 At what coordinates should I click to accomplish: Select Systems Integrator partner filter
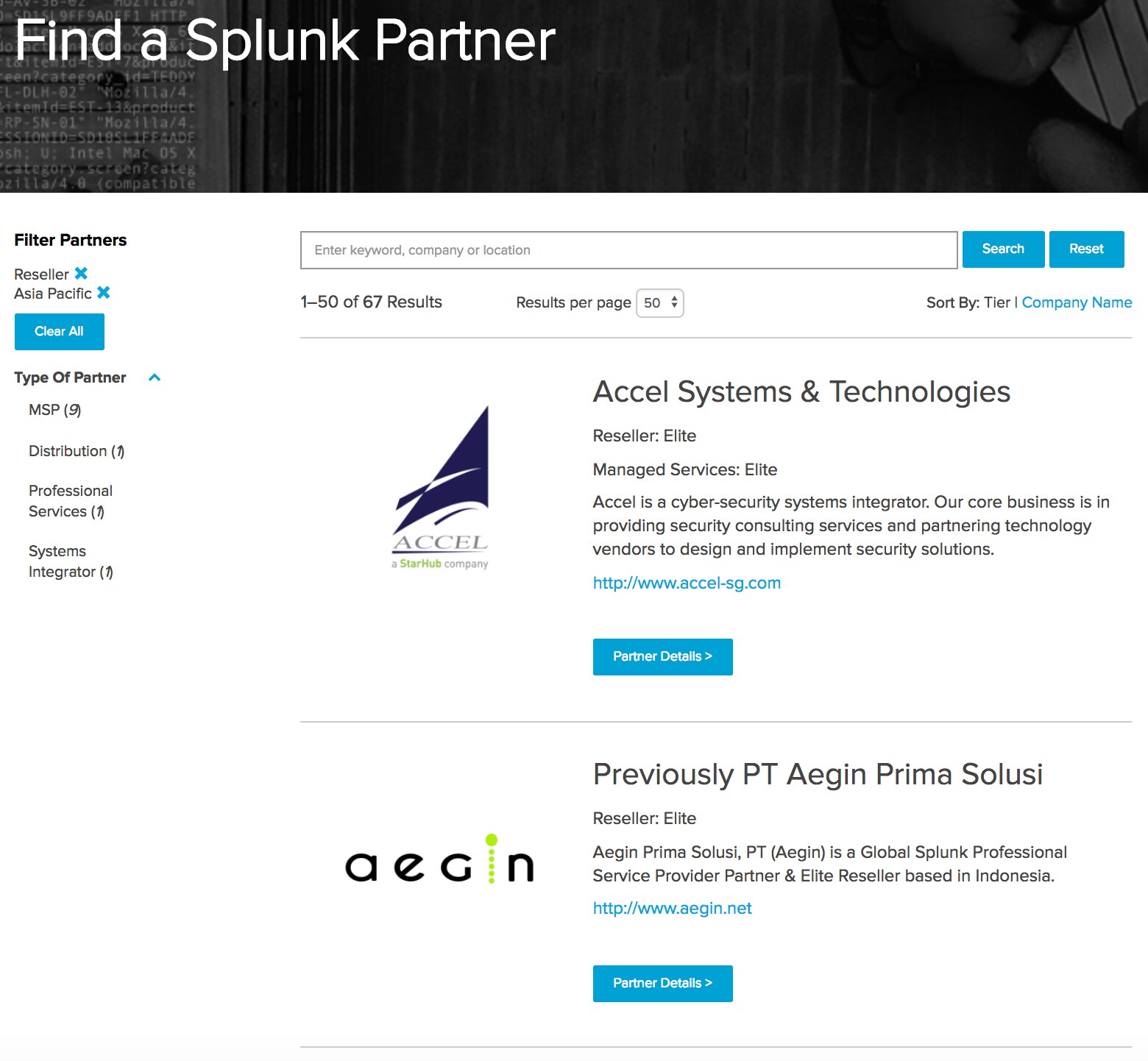coord(71,561)
